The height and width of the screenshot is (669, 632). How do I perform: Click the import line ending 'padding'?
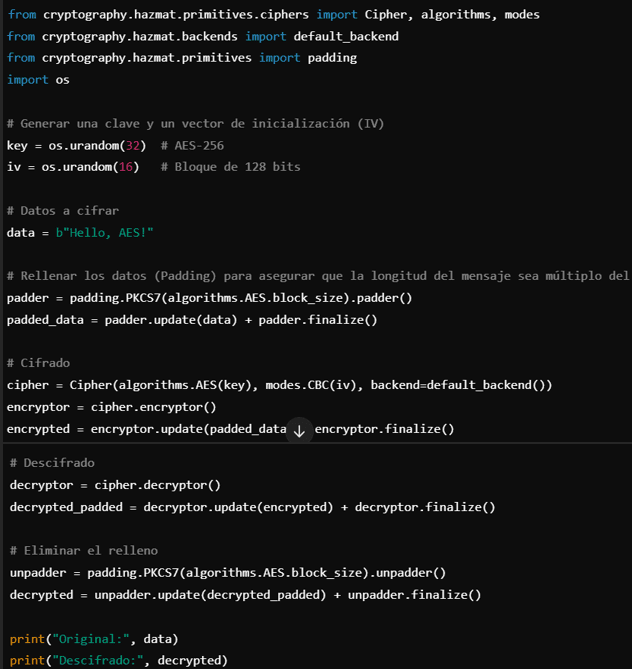coord(182,58)
